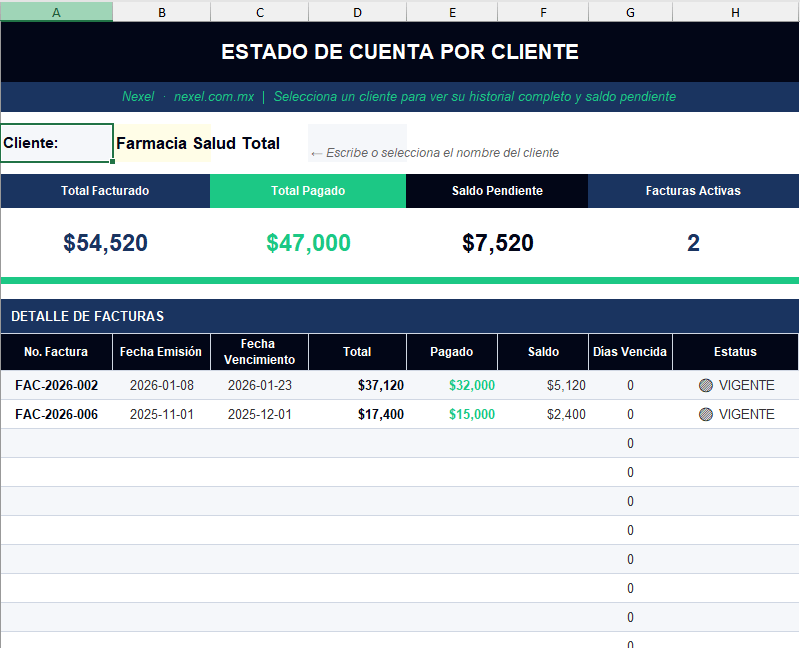Click the $2,400 balance cell
This screenshot has width=800, height=648.
pyautogui.click(x=565, y=414)
